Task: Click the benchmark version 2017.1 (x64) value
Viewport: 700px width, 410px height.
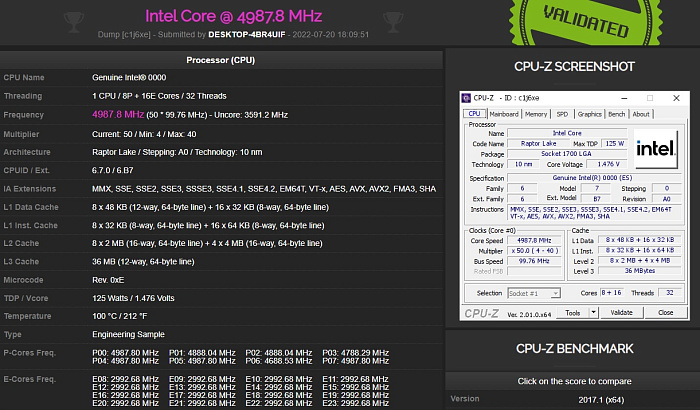Action: (x=601, y=400)
